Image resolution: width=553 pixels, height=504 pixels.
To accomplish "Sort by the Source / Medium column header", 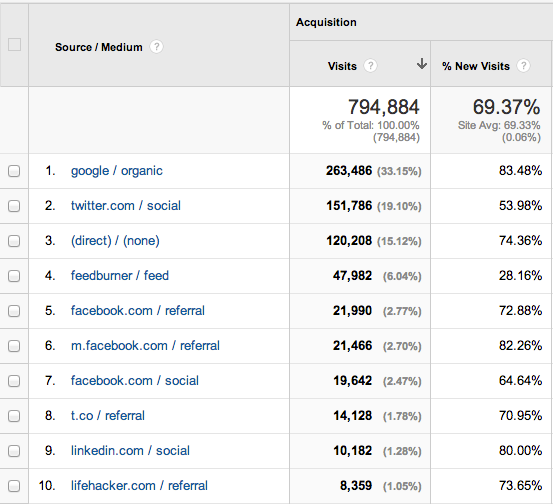I will (x=99, y=47).
